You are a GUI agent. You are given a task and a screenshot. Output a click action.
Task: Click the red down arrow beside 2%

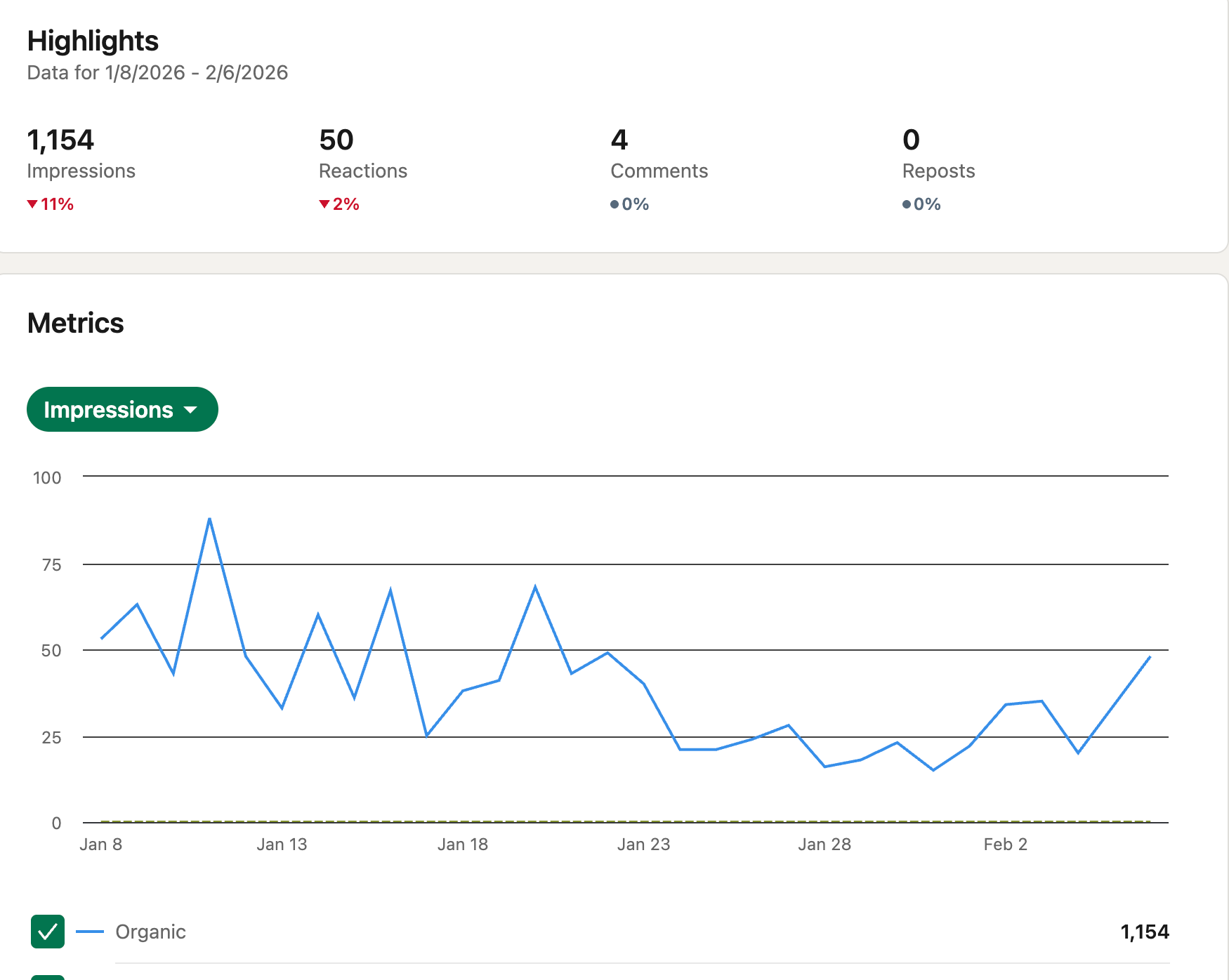(x=324, y=204)
